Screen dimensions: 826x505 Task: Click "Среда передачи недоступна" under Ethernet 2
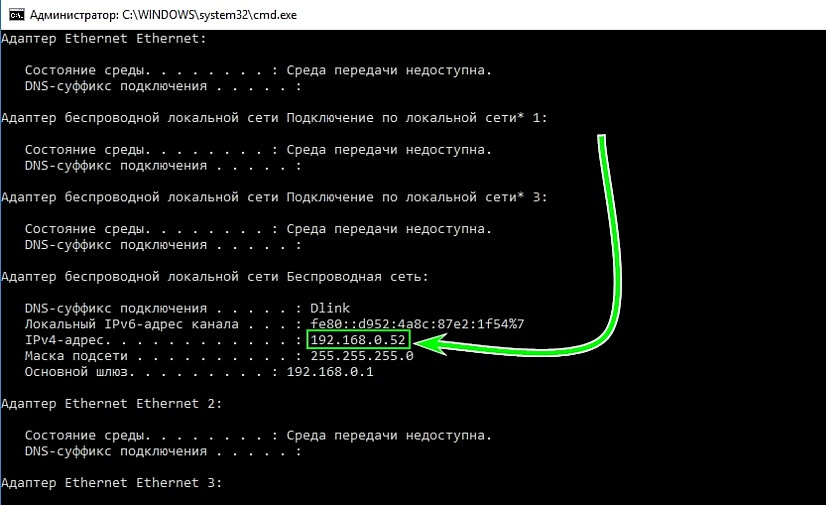pyautogui.click(x=389, y=436)
